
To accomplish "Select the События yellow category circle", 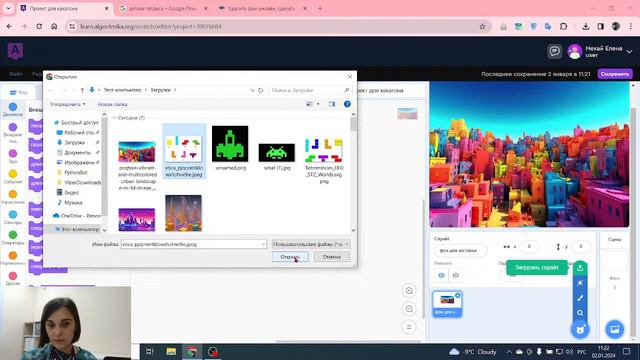I will coord(13,174).
